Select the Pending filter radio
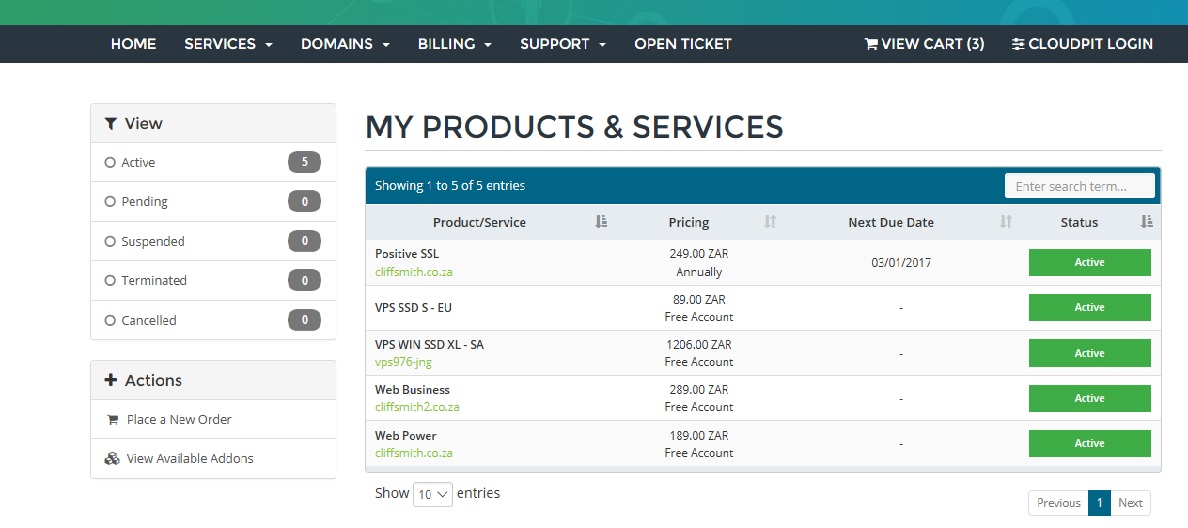The image size is (1188, 528). click(x=110, y=202)
